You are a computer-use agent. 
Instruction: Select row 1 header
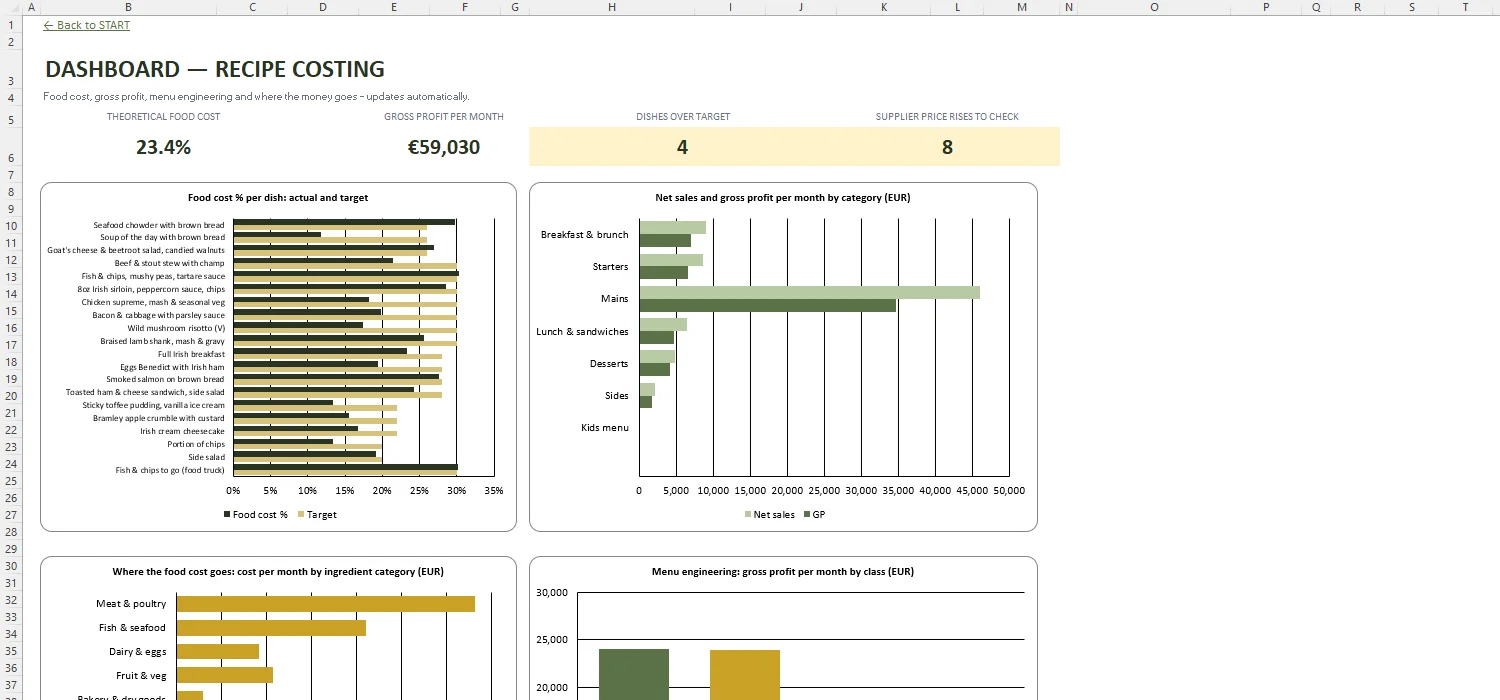(x=9, y=25)
